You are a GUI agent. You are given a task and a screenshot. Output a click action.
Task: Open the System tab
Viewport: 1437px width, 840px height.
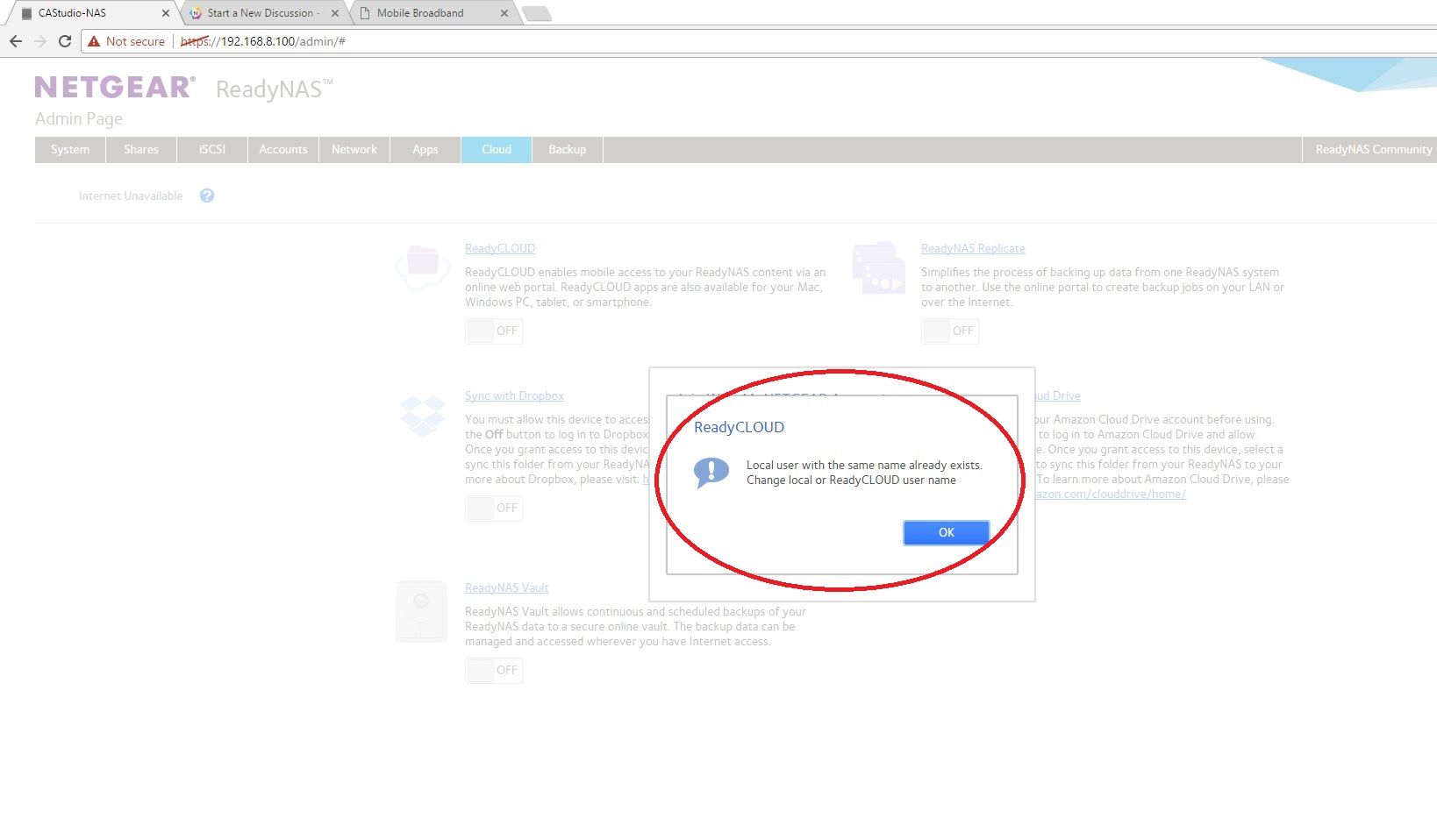70,150
